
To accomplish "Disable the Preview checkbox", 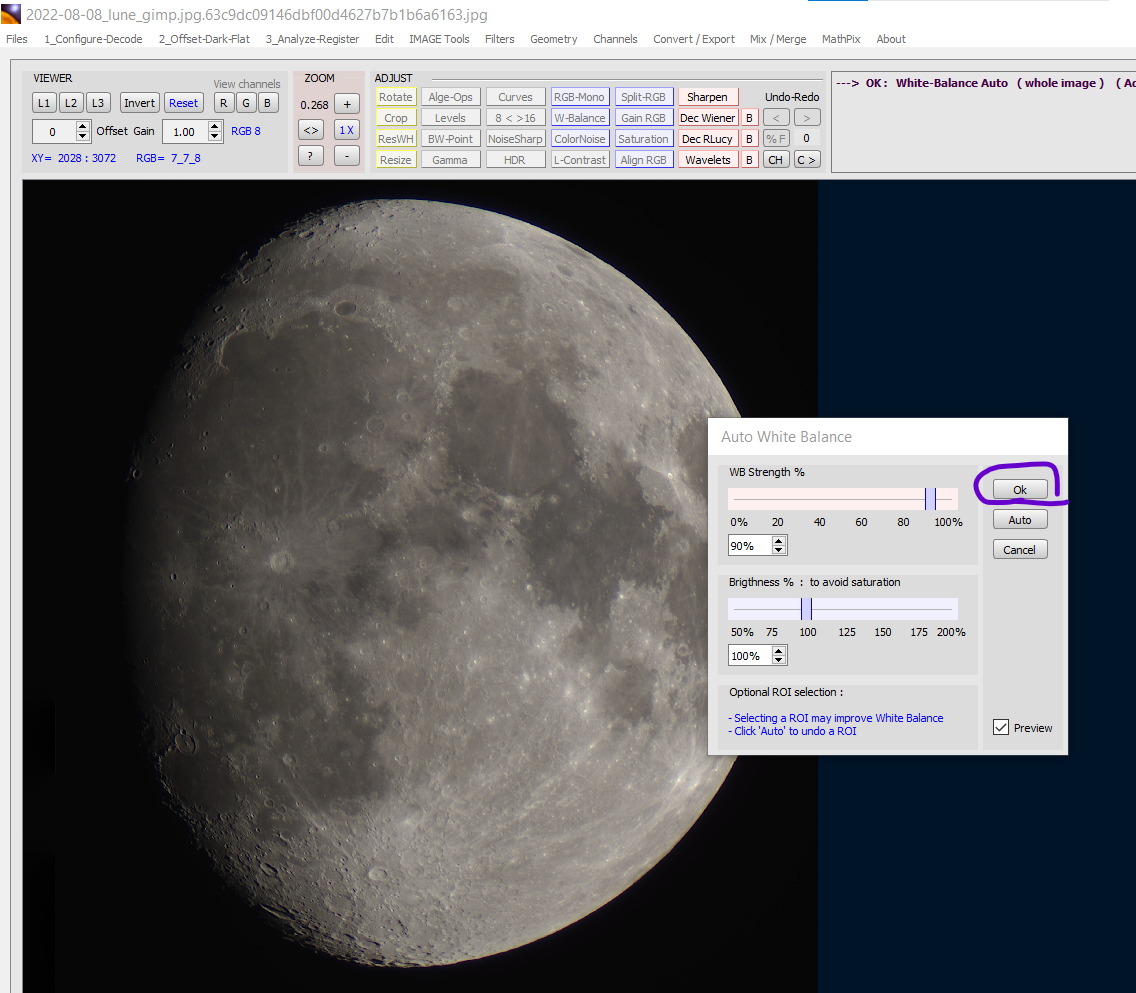I will coord(1001,728).
